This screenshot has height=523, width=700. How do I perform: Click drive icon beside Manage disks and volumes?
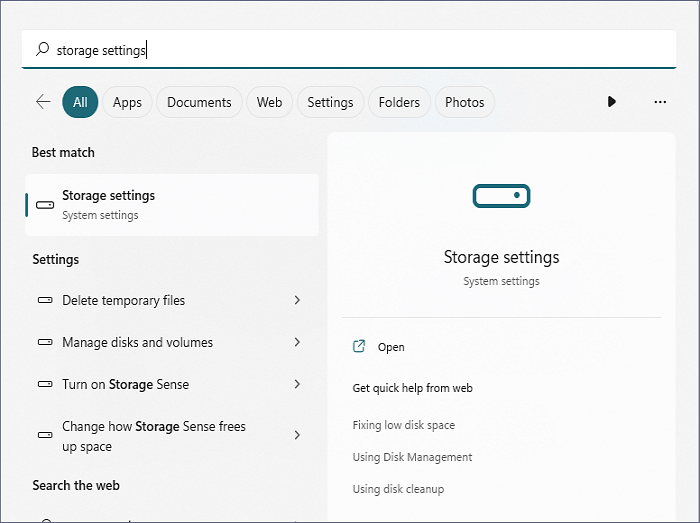coord(45,342)
